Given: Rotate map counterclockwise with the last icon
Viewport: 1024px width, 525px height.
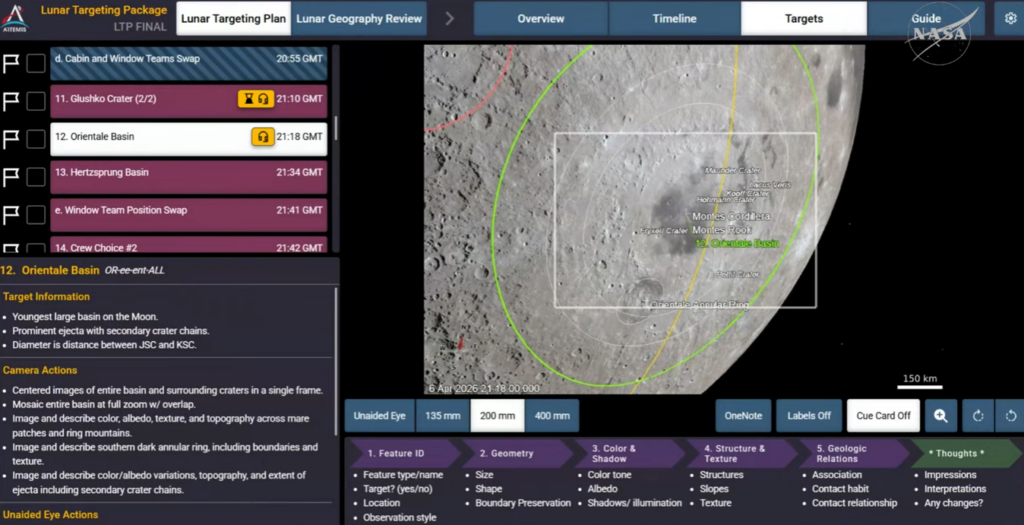Looking at the screenshot, I should tap(1010, 416).
